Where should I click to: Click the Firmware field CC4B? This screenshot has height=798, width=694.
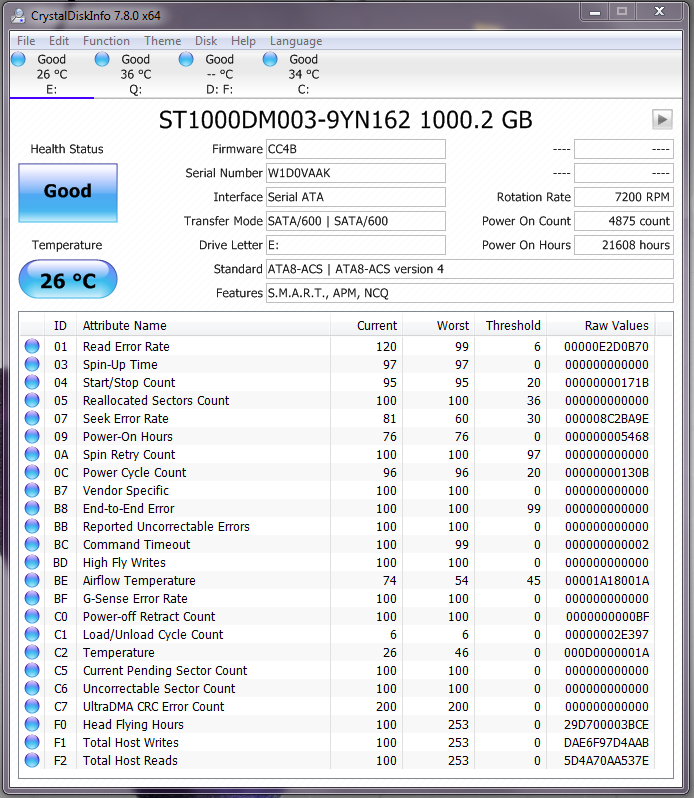tap(356, 149)
